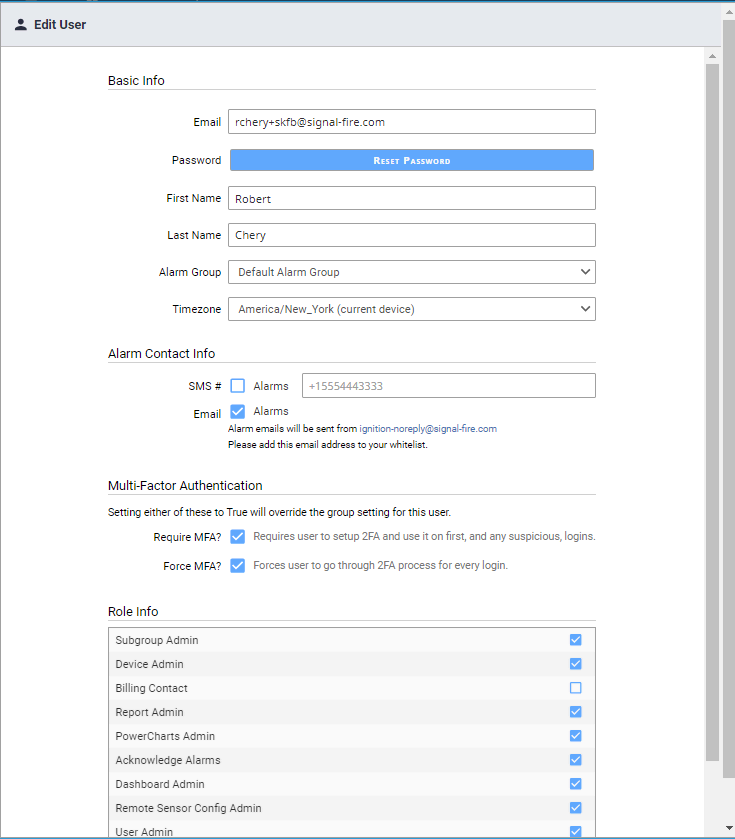The height and width of the screenshot is (839, 735).
Task: Click the outer window scrollbar down arrow
Action: coord(729,828)
